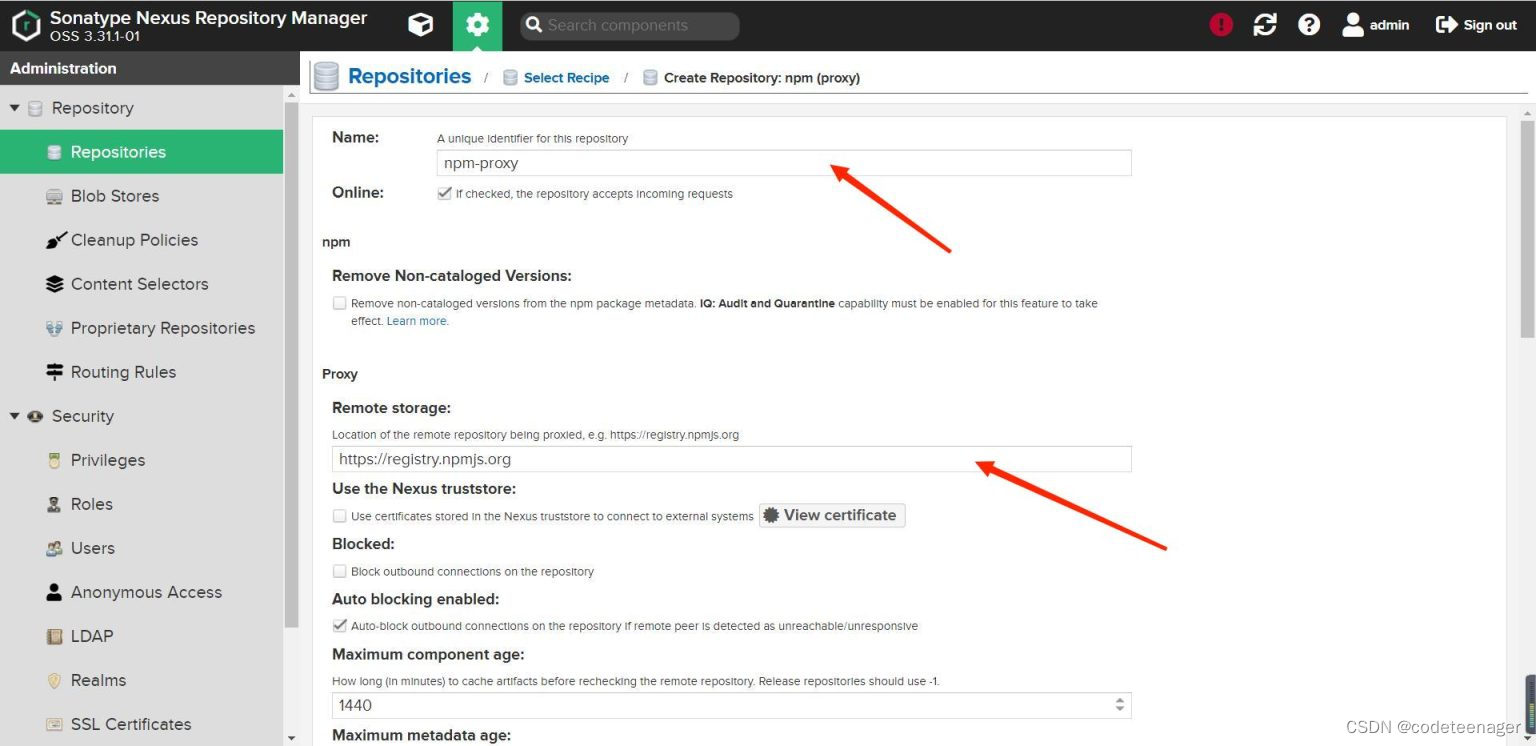Click the Content Selectors layers icon
Viewport: 1536px width, 746px height.
(54, 284)
